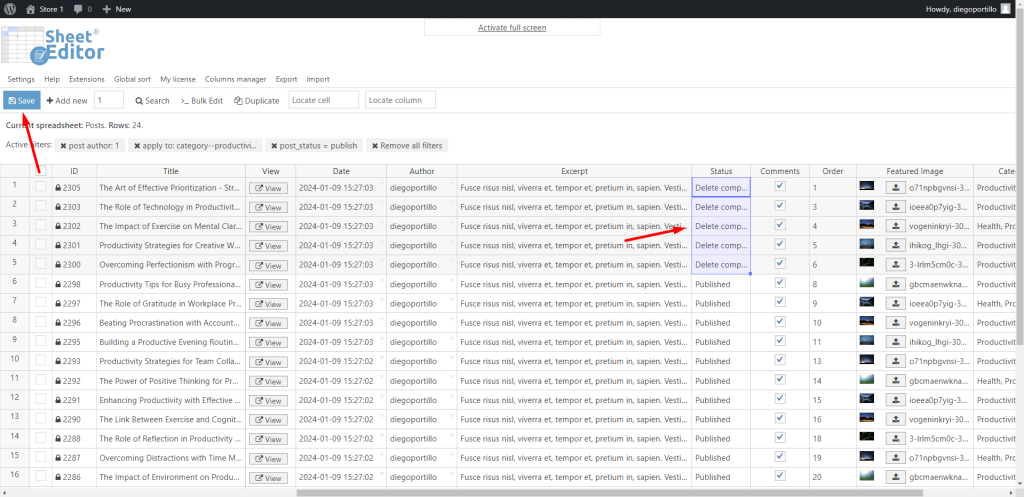
Task: Open featured image thumbnail of post 2305
Action: (867, 187)
